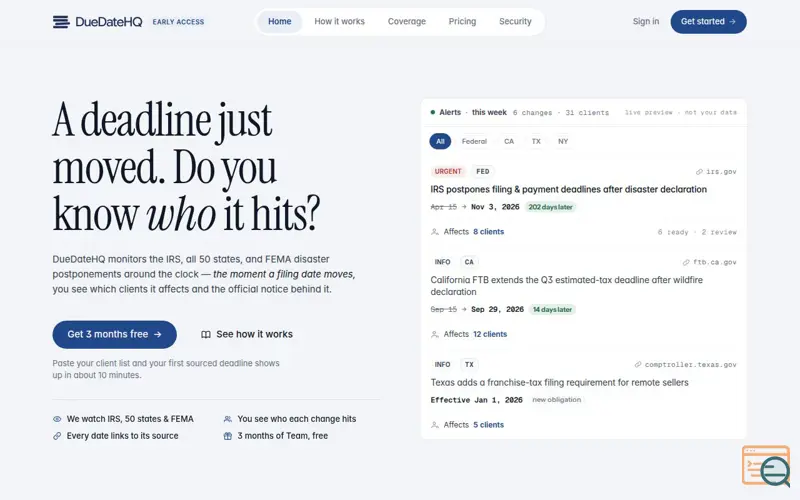Open the Security nav item
Viewport: 800px width, 500px height.
pyautogui.click(x=515, y=21)
